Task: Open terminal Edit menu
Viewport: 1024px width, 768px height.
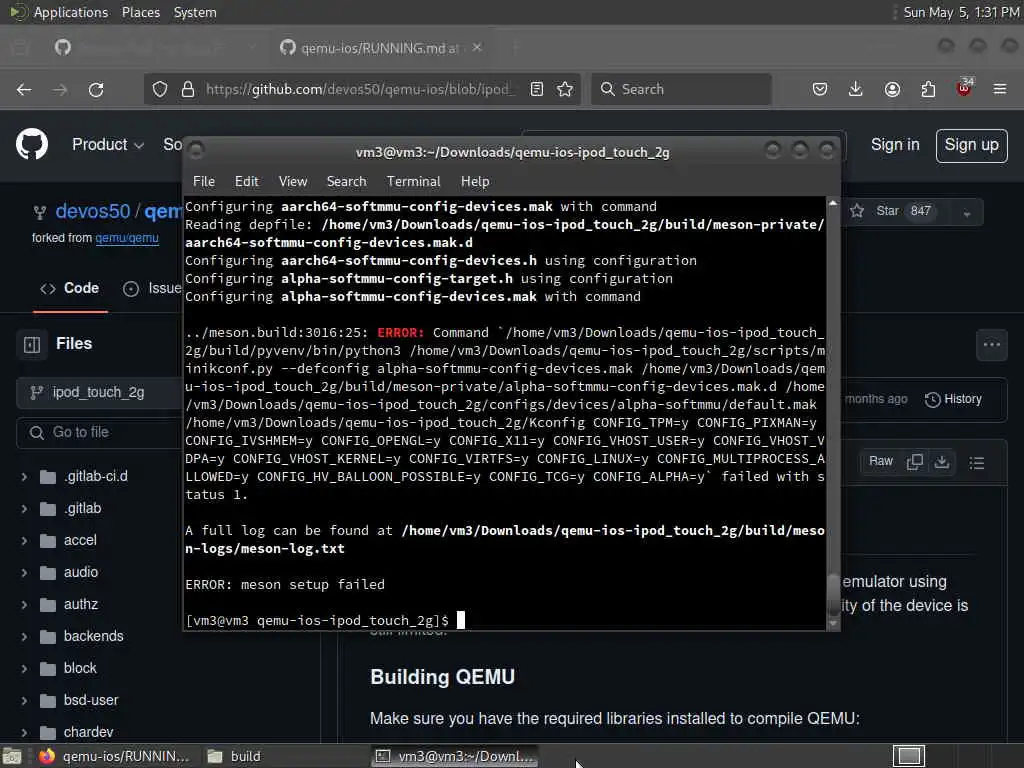Action: [246, 182]
